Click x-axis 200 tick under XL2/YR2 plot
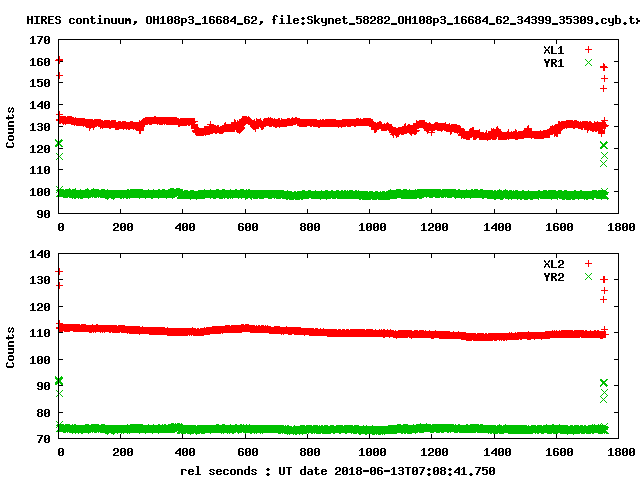This screenshot has width=640, height=480. tap(123, 452)
